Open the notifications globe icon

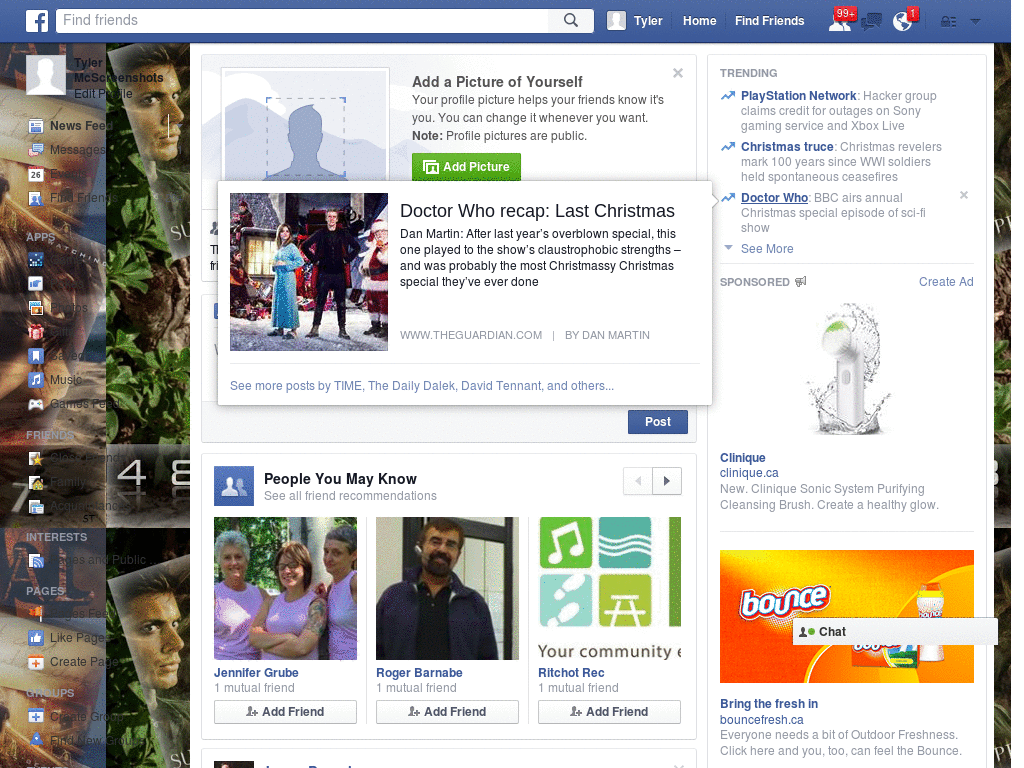(903, 21)
